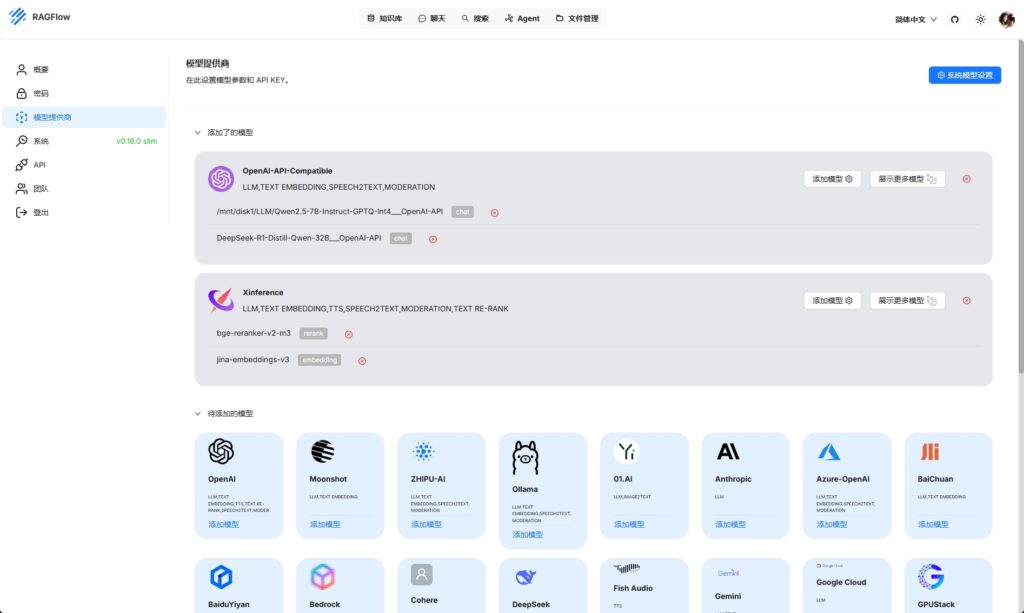Click 添加模型 on the OpenAI card

223,524
